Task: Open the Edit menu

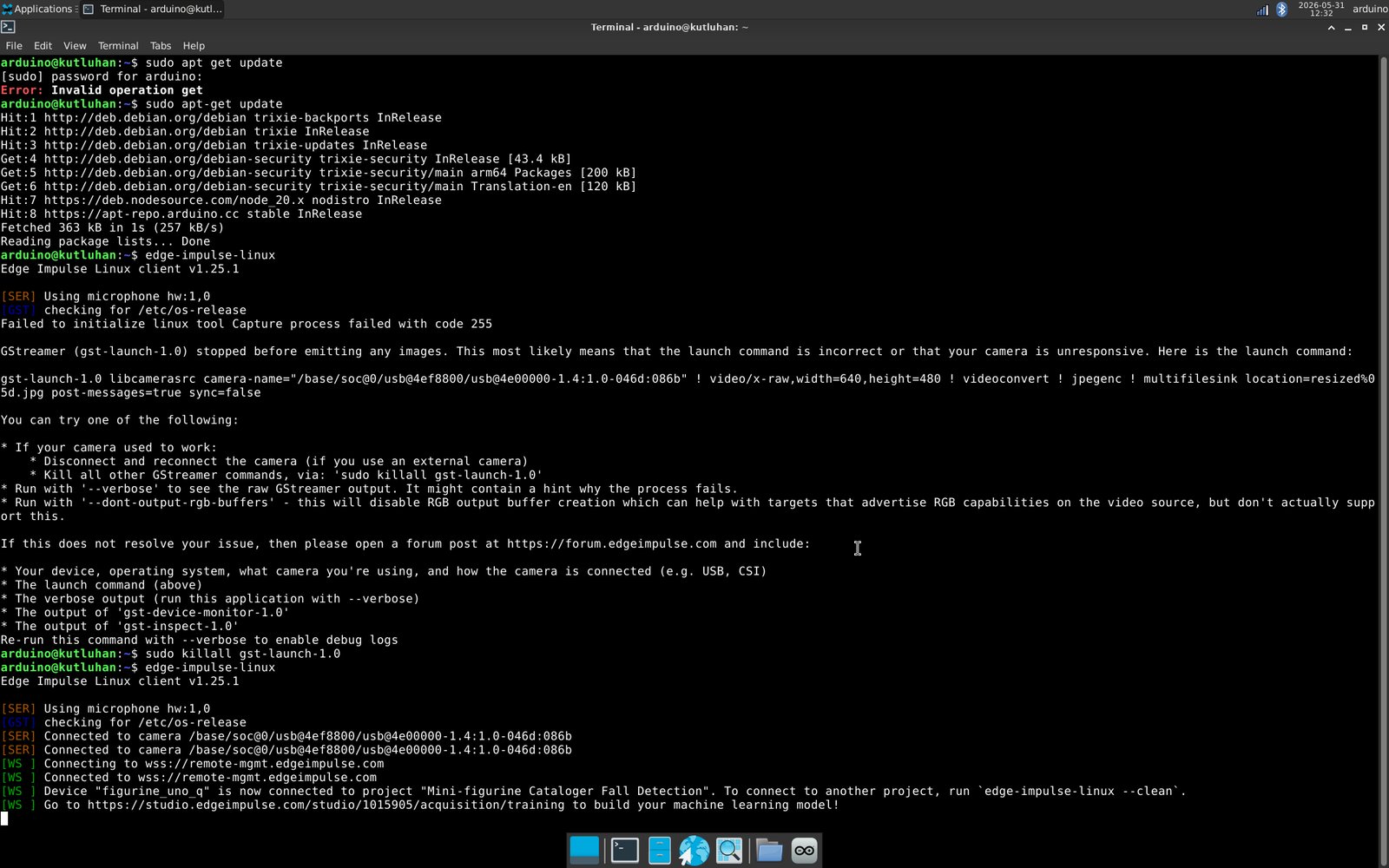Action: (43, 46)
